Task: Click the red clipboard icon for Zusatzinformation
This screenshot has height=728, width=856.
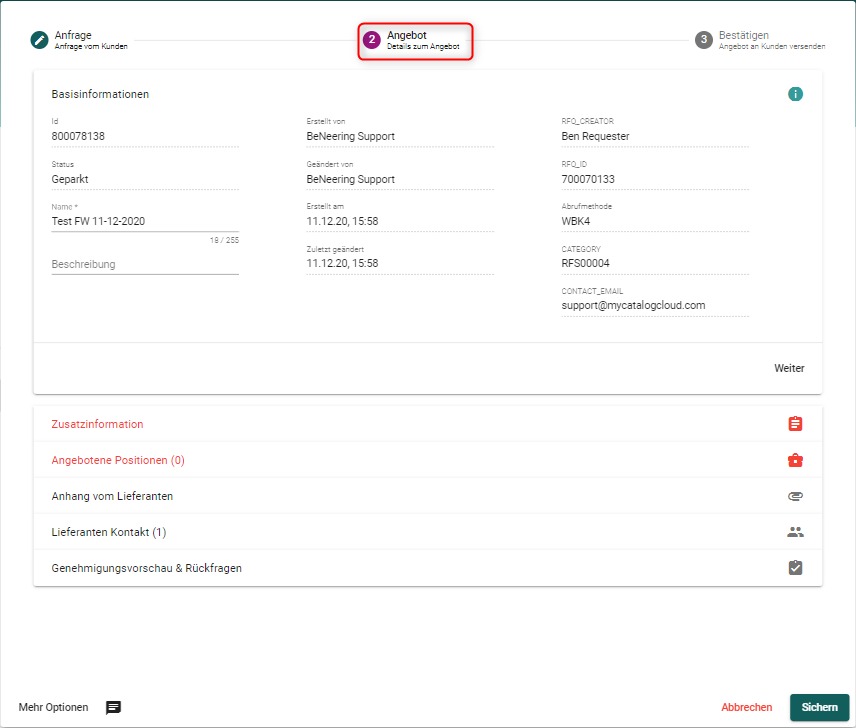Action: pyautogui.click(x=795, y=424)
